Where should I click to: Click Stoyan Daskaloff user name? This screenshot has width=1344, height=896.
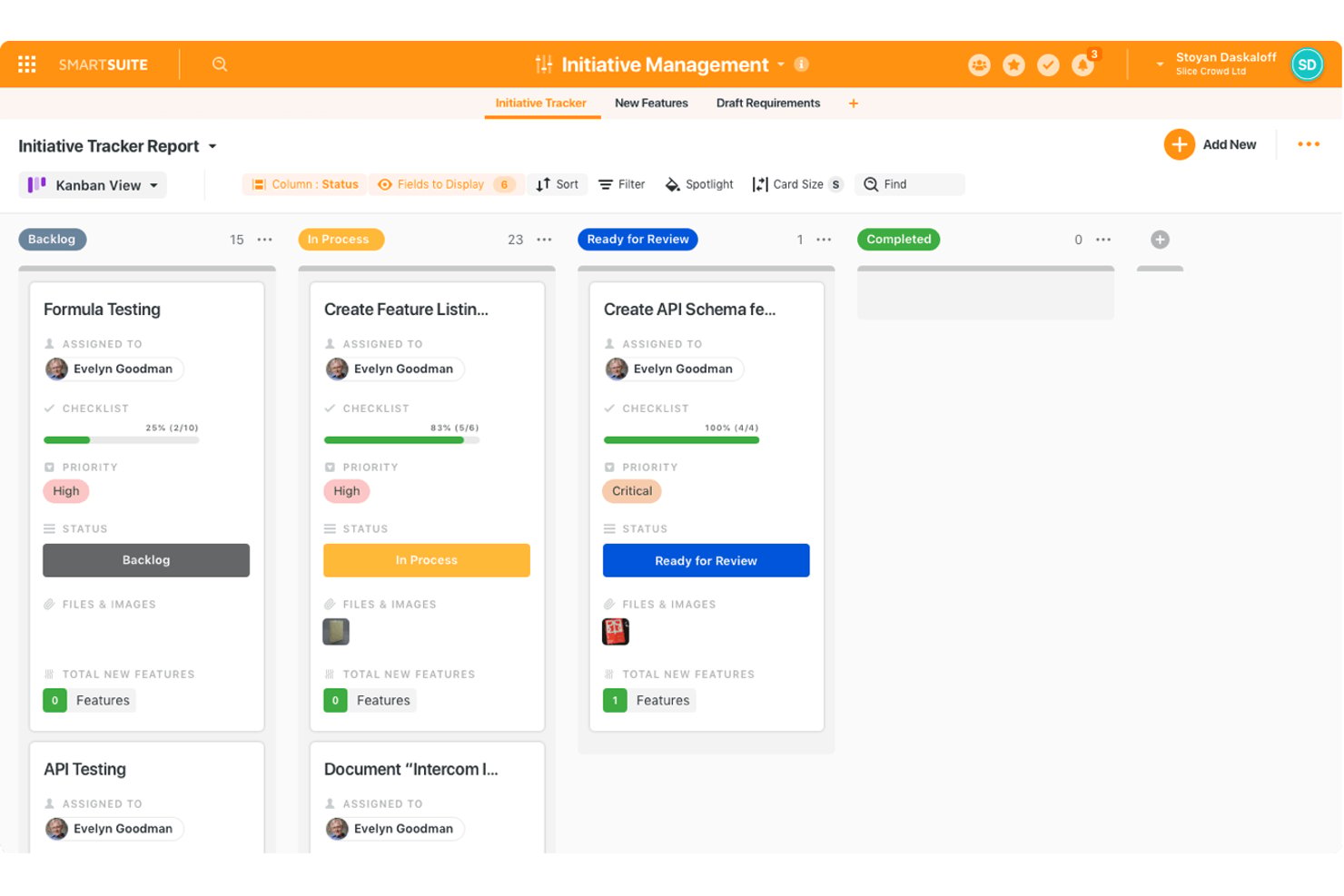tap(1226, 57)
